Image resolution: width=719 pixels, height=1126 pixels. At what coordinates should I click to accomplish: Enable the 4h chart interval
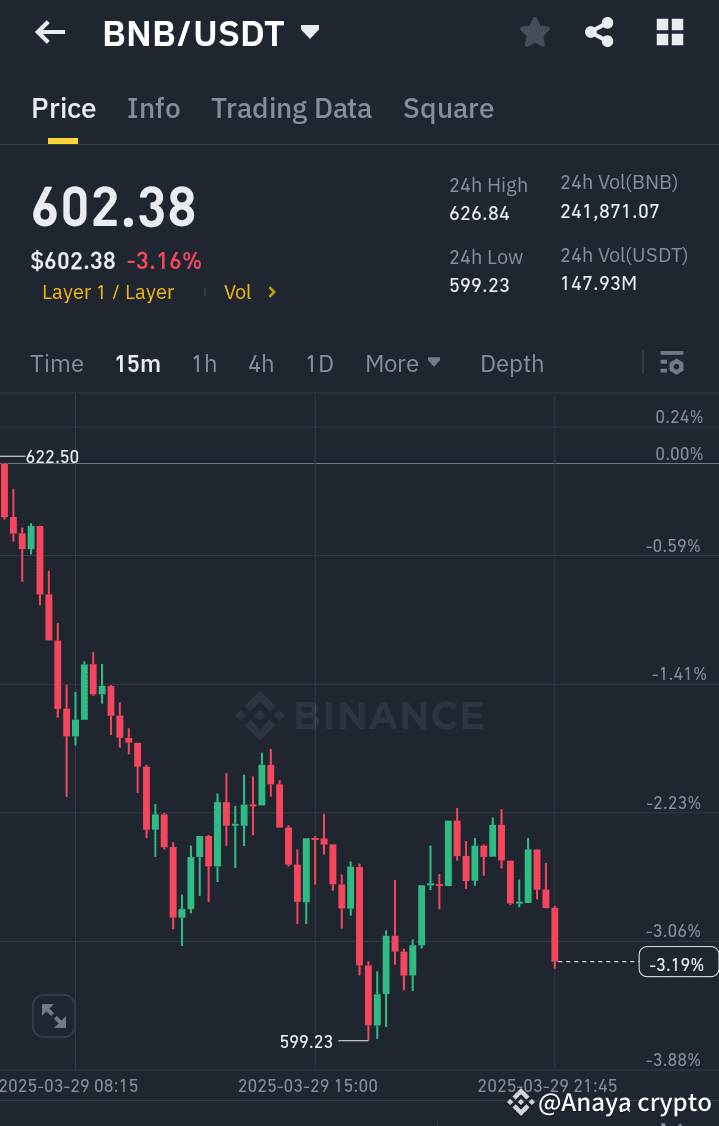261,364
